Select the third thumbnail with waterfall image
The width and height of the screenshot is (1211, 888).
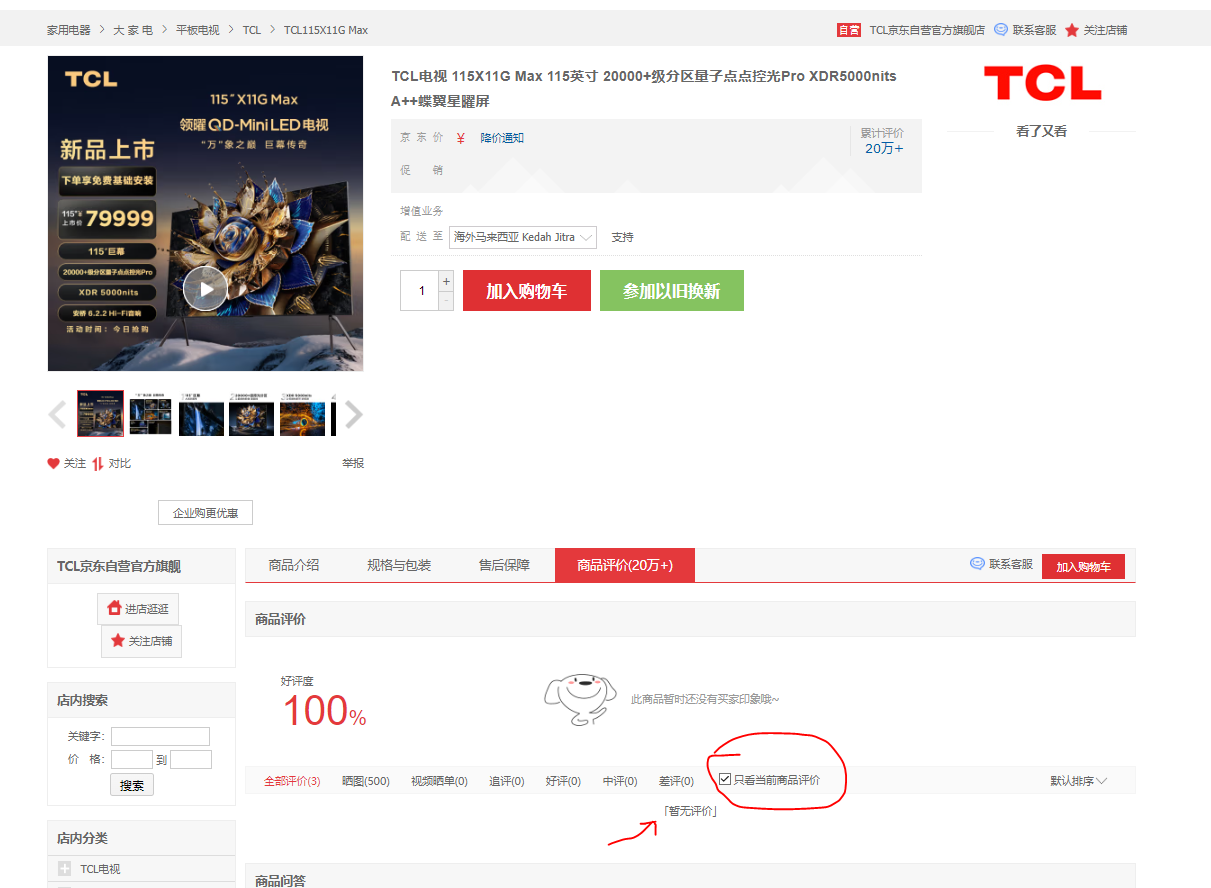[201, 414]
